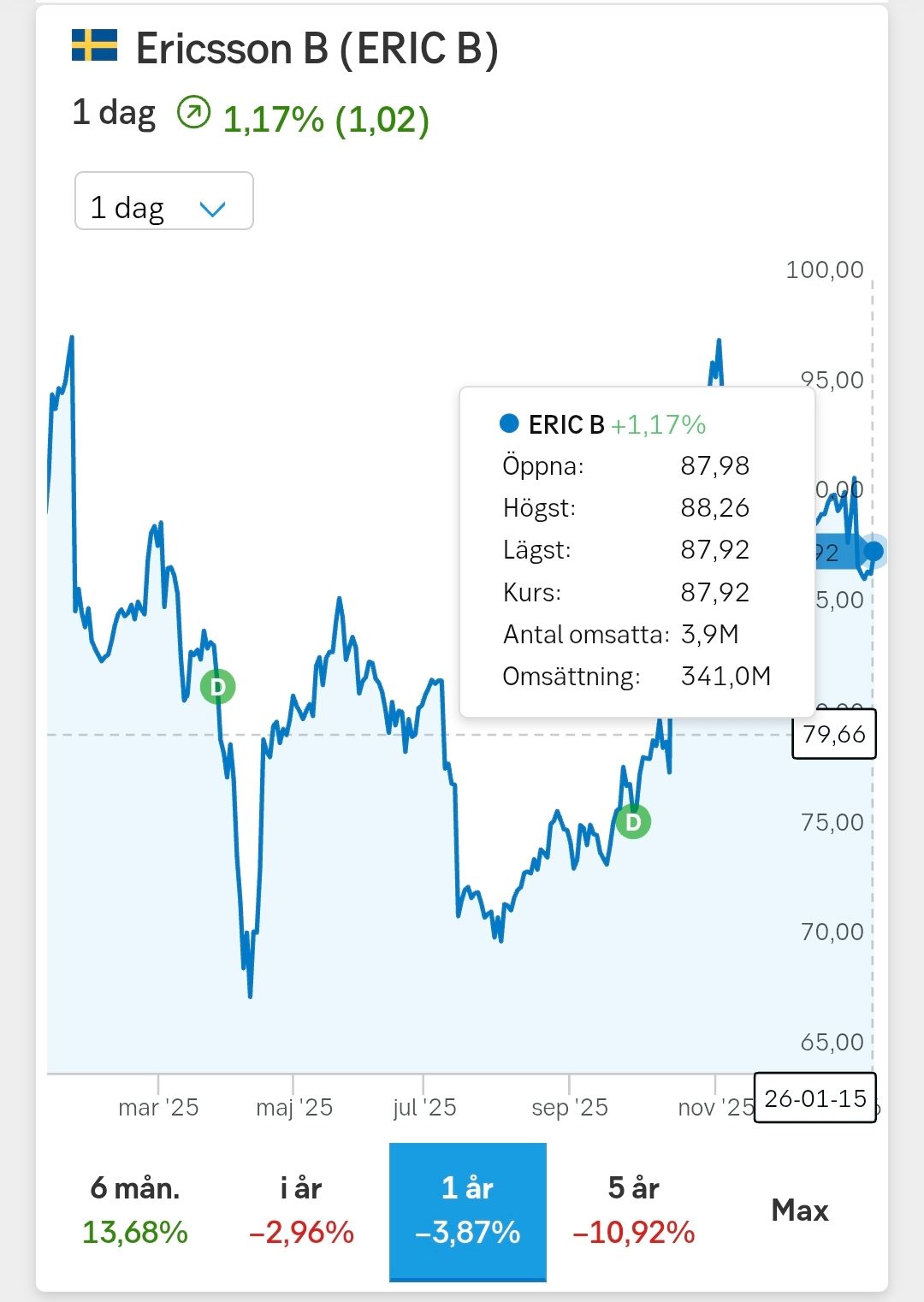Switch to the 6 mån. tab
The height and width of the screenshot is (1302, 924).
tap(135, 1210)
